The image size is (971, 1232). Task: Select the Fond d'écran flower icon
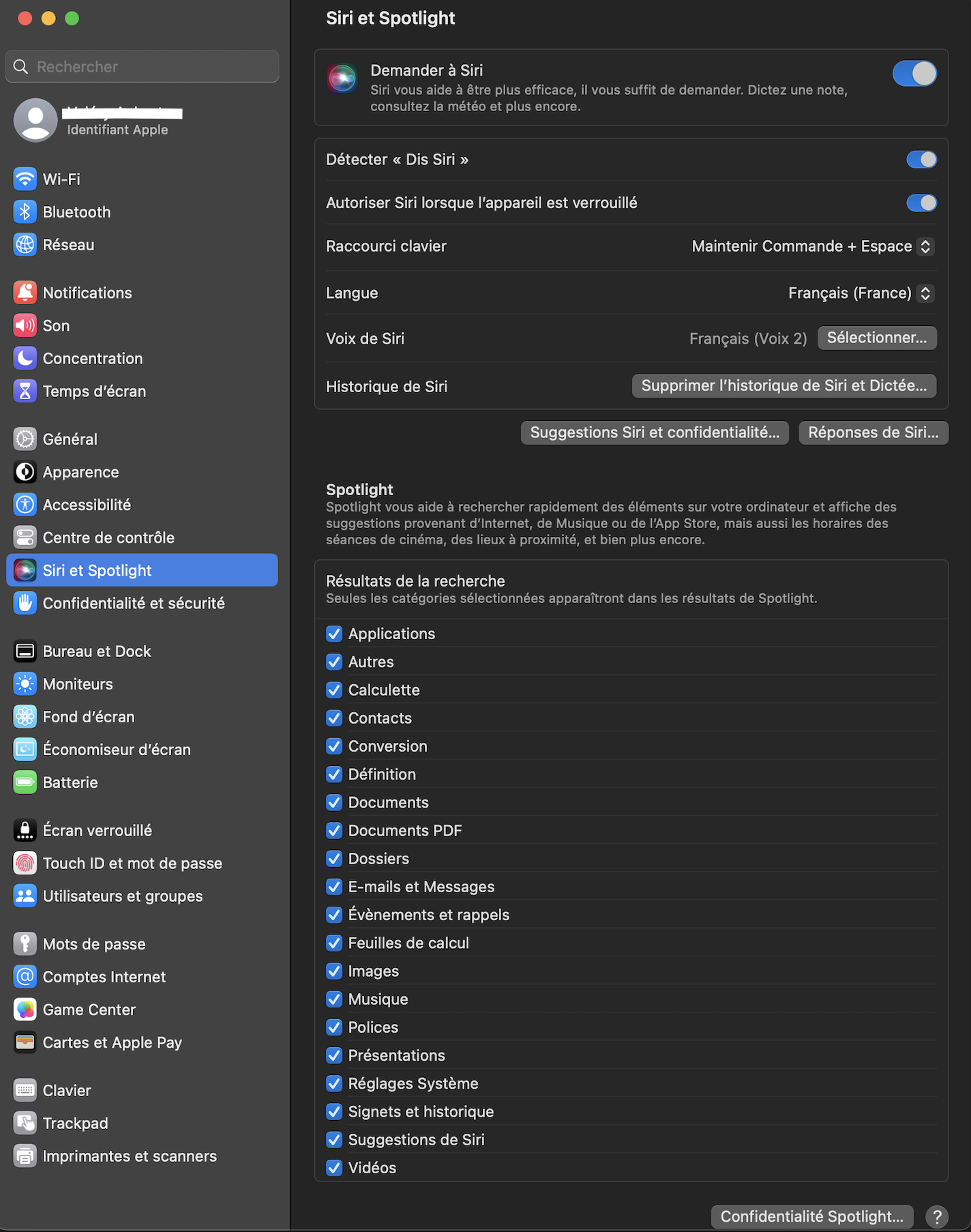pos(25,717)
